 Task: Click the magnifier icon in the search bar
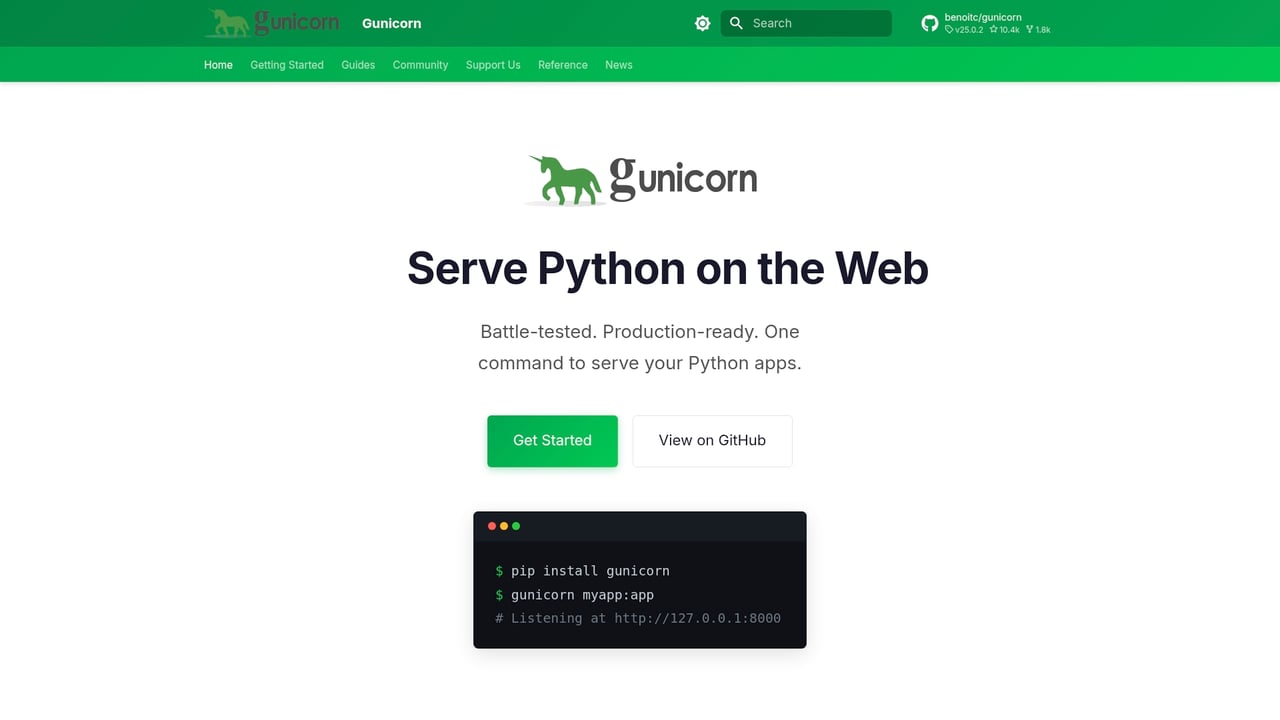[x=735, y=22]
